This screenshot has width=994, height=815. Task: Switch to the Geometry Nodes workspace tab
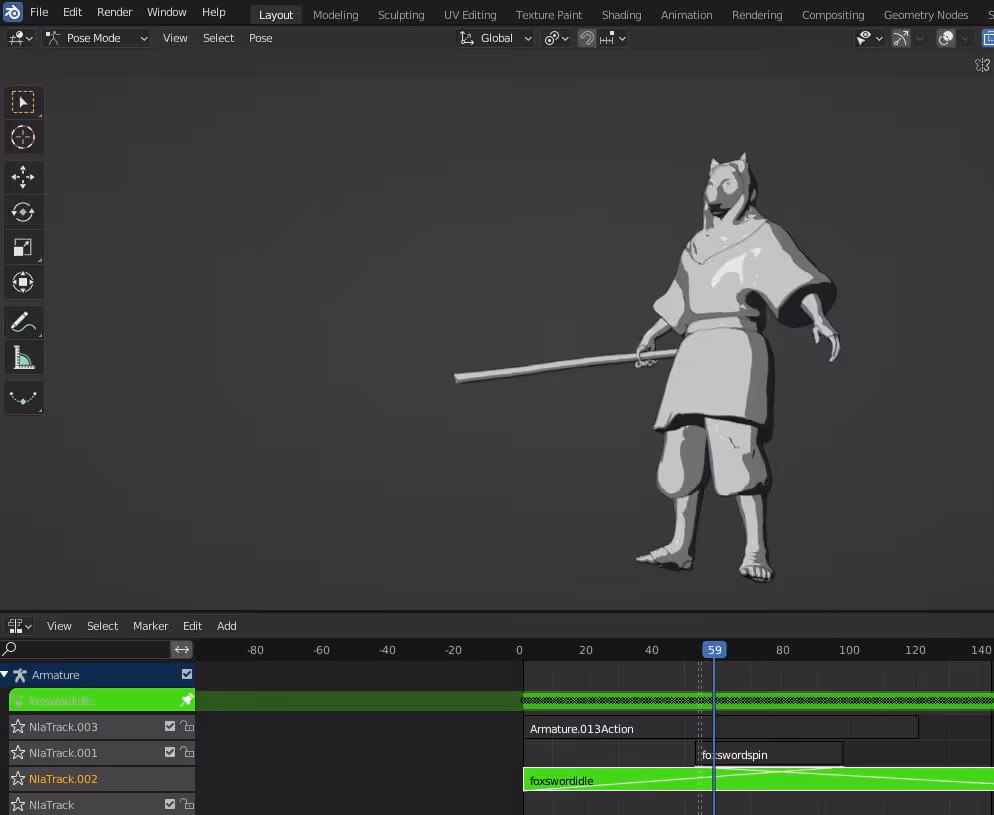(926, 15)
